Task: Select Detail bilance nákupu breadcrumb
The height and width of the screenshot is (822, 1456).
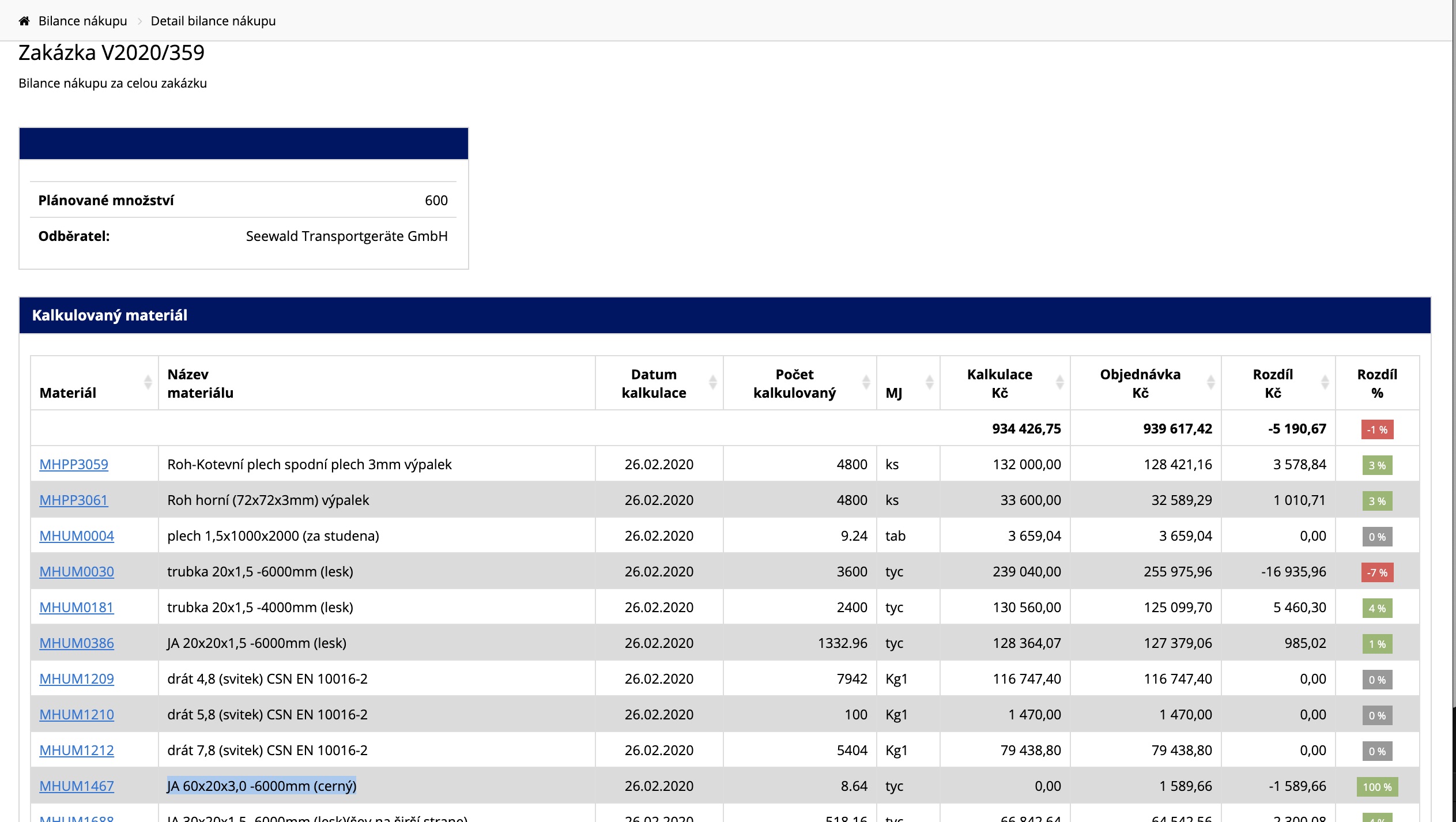Action: tap(213, 21)
